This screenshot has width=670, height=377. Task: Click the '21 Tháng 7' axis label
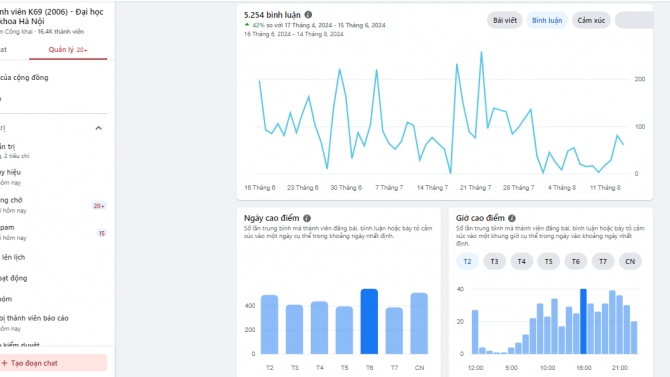[x=475, y=188]
